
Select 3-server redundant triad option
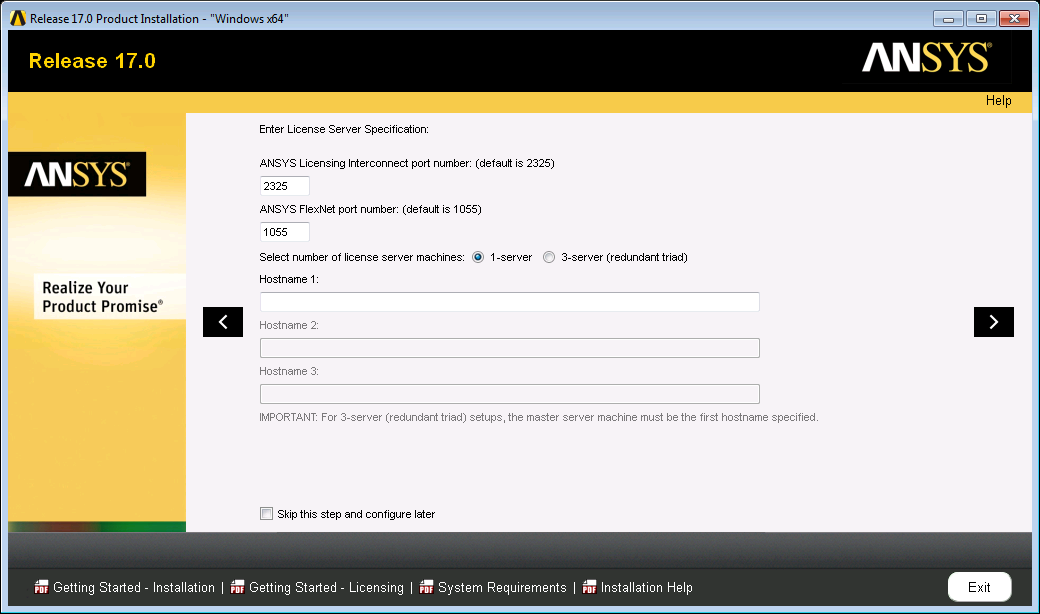tap(548, 257)
